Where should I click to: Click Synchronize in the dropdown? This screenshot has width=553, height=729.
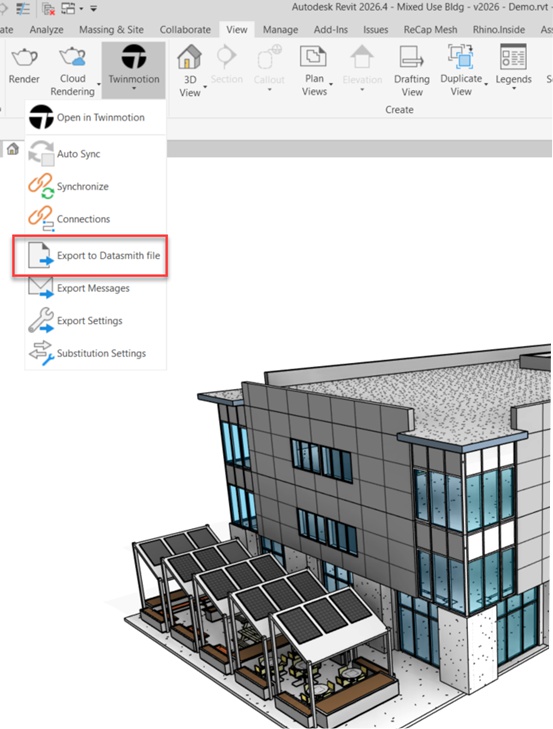(x=95, y=186)
